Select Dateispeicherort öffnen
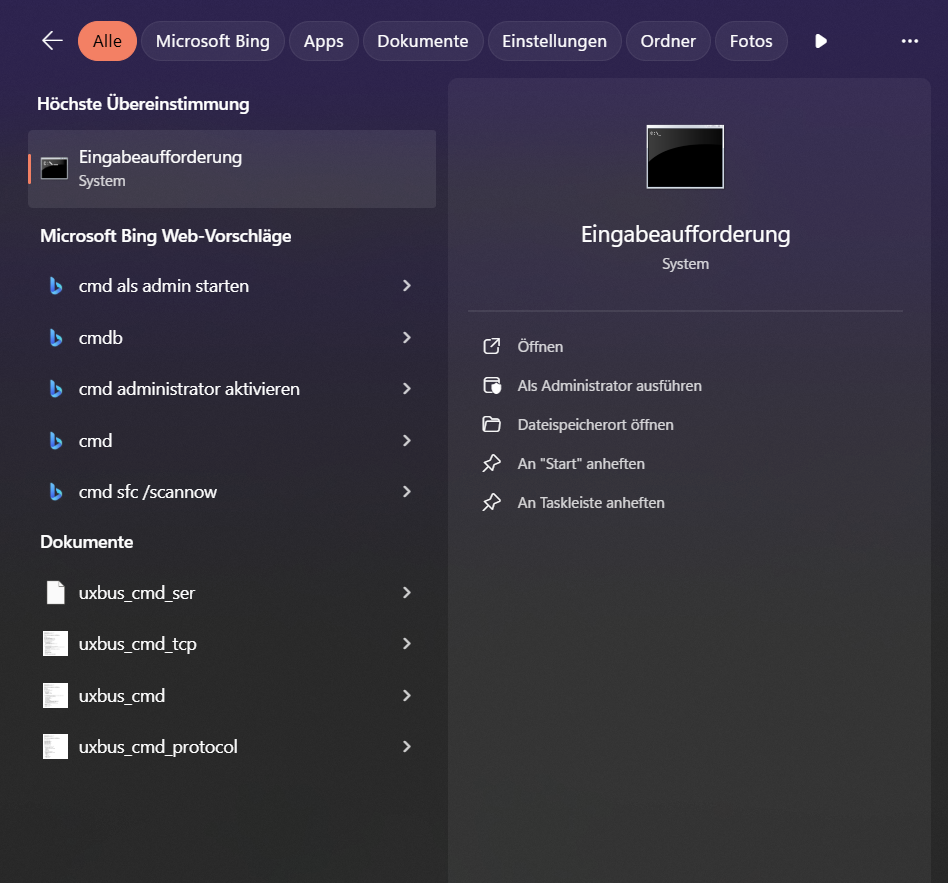The height and width of the screenshot is (883, 948). coord(596,425)
